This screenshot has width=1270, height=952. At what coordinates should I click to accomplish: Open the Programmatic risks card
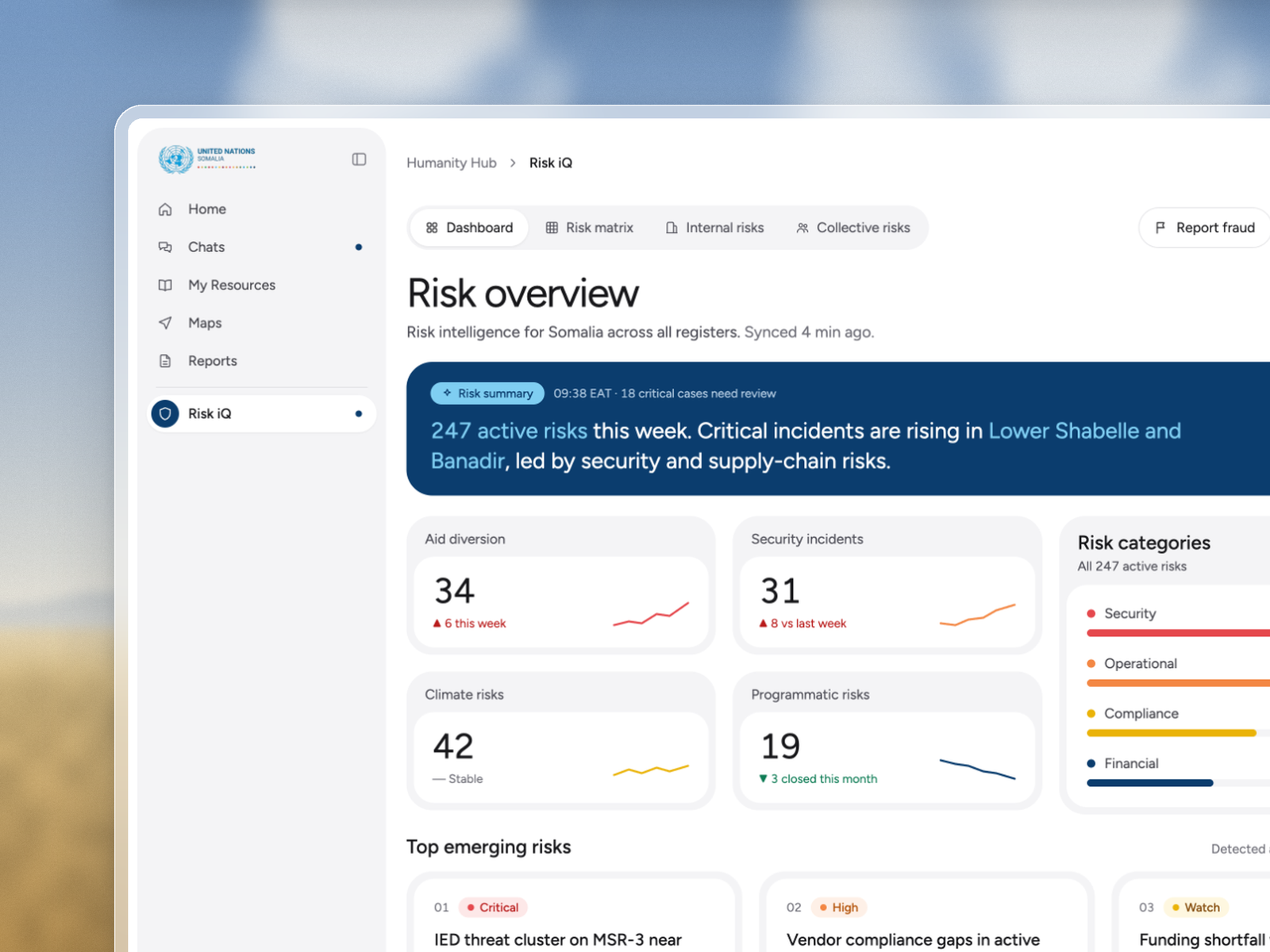(887, 741)
